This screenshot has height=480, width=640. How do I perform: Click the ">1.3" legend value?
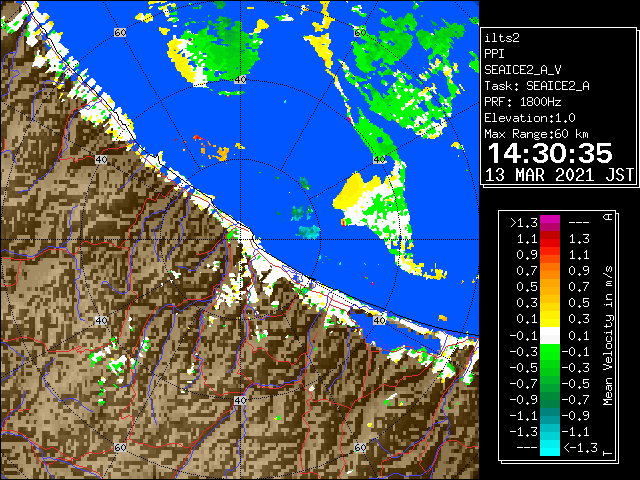click(524, 223)
